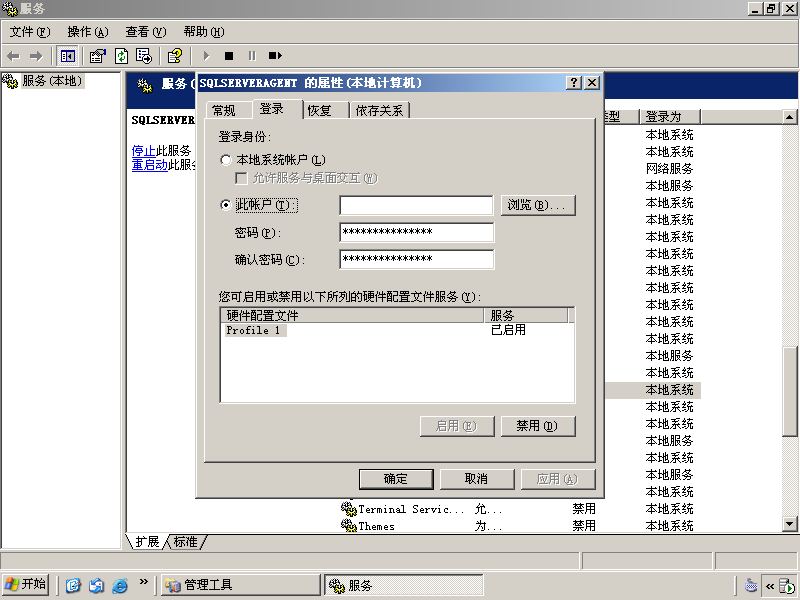Viewport: 800px width, 600px height.
Task: Click the Start Service play icon
Action: tap(206, 56)
